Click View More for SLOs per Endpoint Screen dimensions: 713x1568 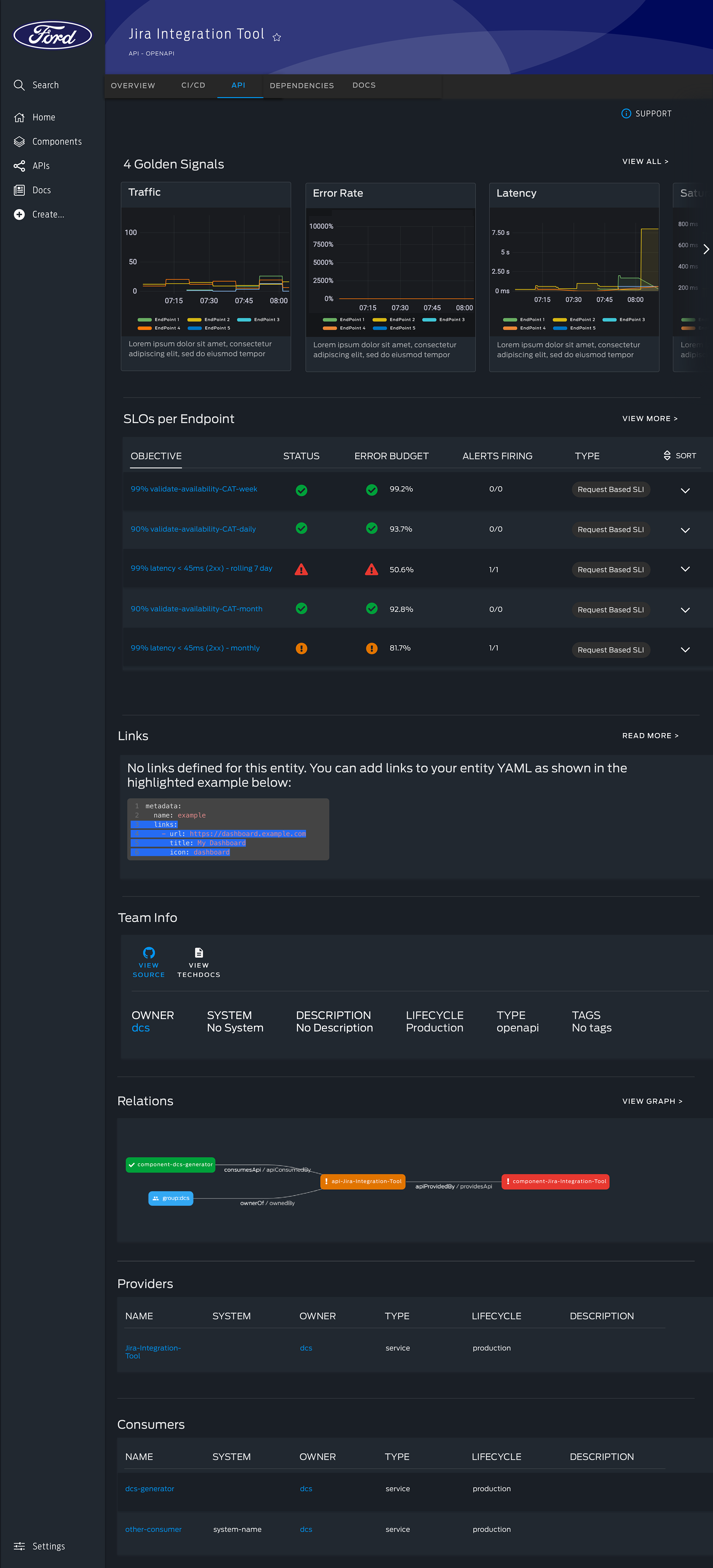point(650,419)
